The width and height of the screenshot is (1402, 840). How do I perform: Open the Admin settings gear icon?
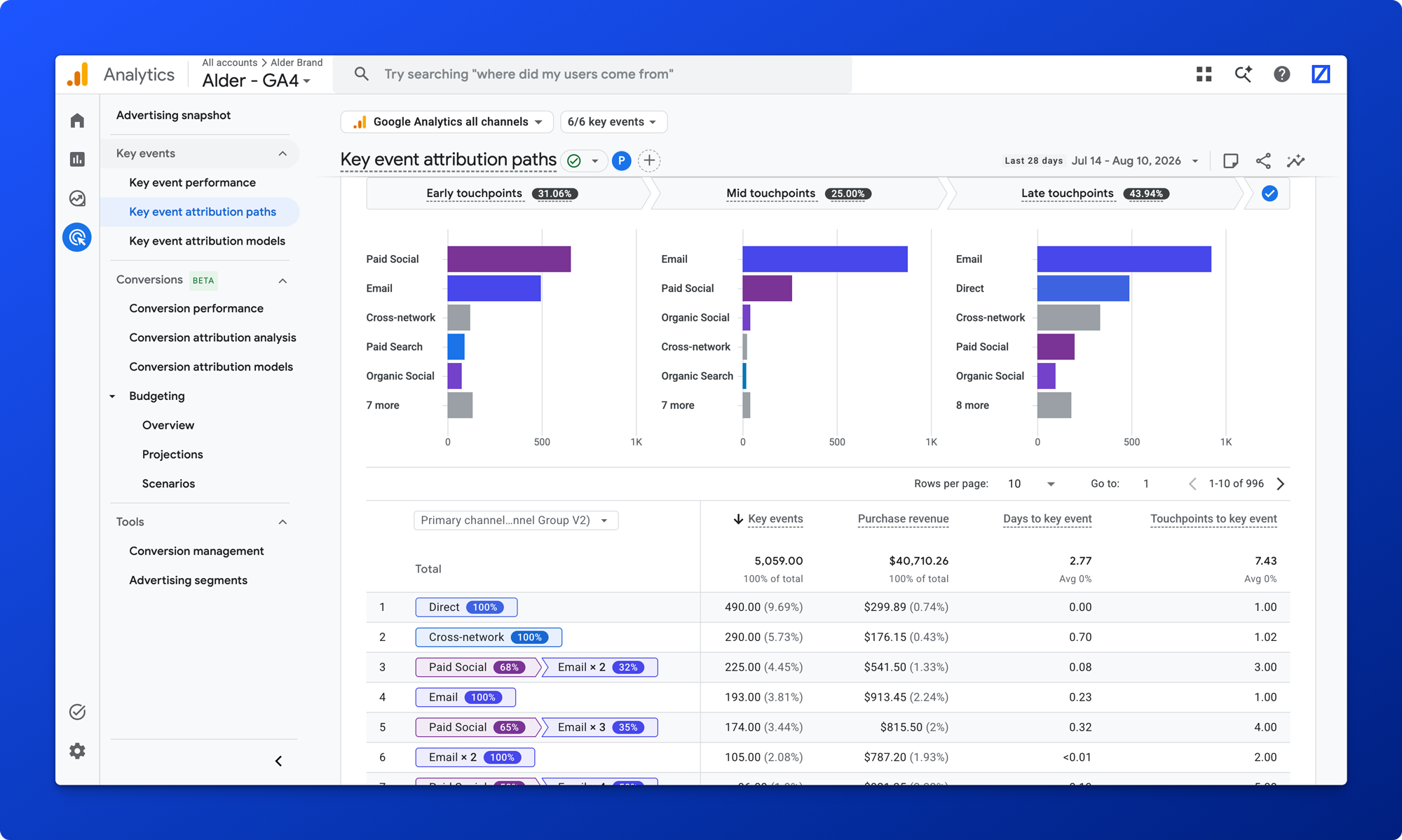tap(77, 751)
